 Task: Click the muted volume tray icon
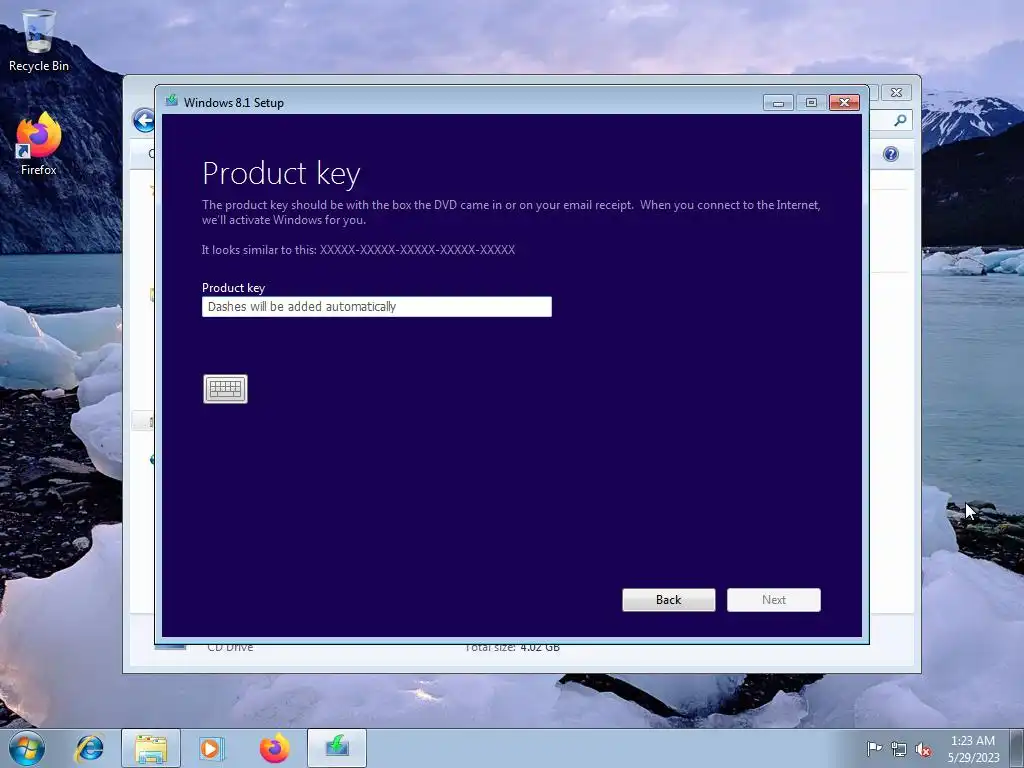point(923,749)
